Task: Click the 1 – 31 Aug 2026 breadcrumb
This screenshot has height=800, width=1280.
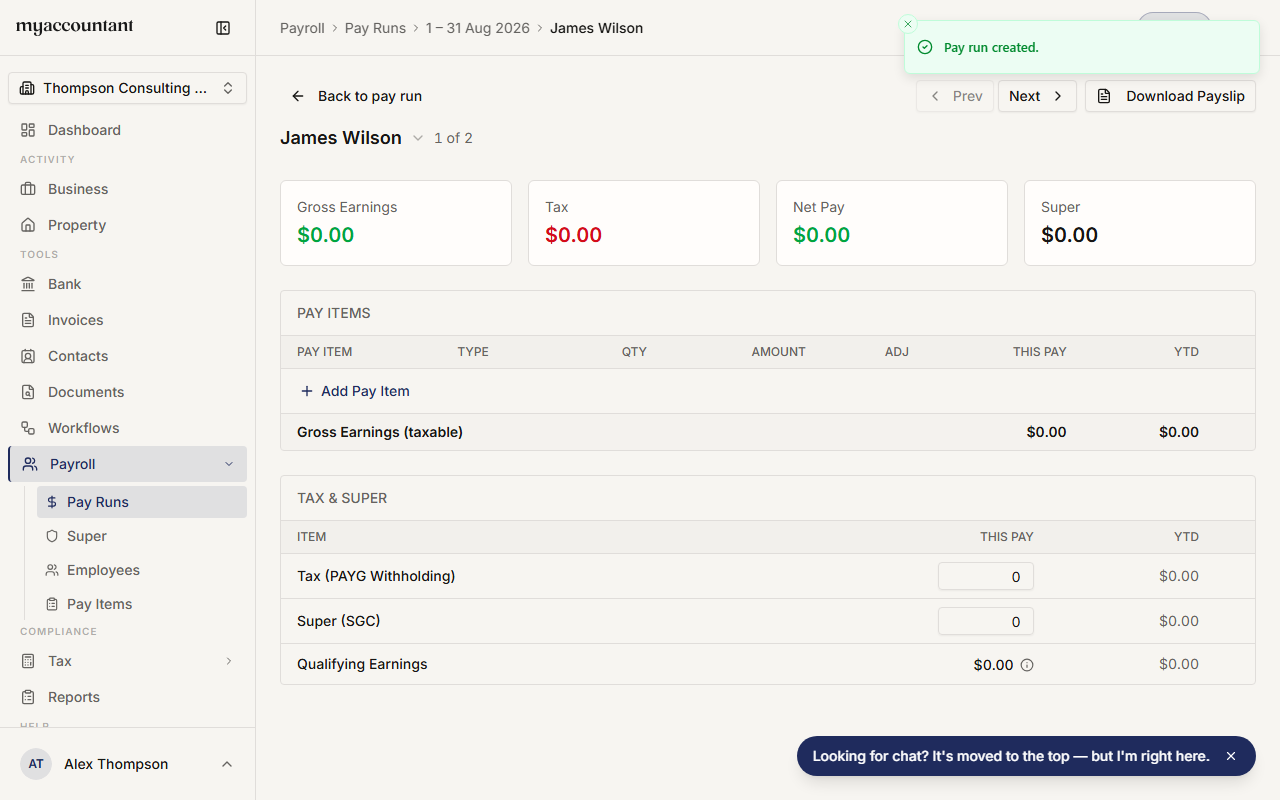Action: coord(478,28)
